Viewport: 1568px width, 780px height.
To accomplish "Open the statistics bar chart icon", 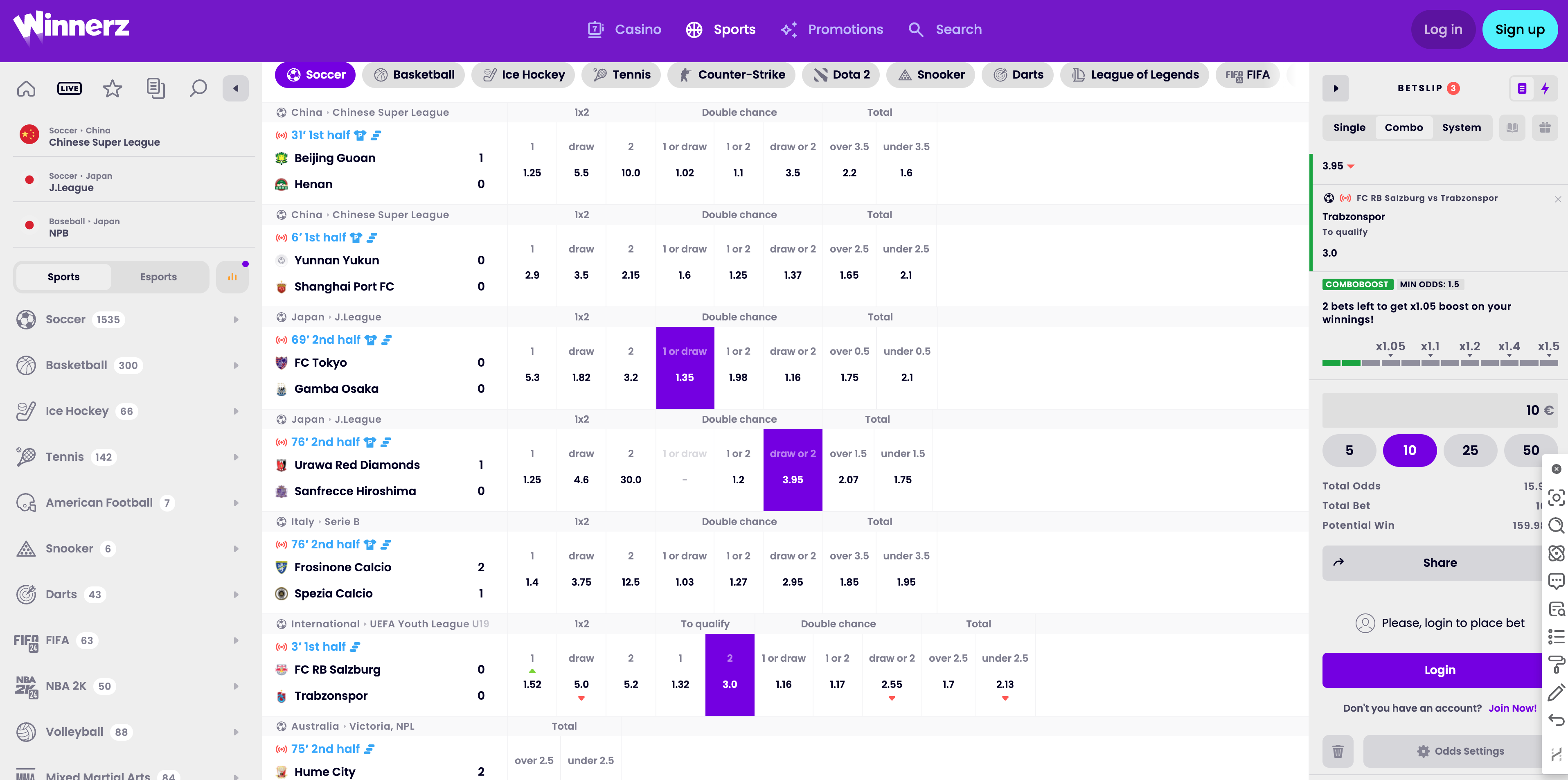I will [x=232, y=277].
